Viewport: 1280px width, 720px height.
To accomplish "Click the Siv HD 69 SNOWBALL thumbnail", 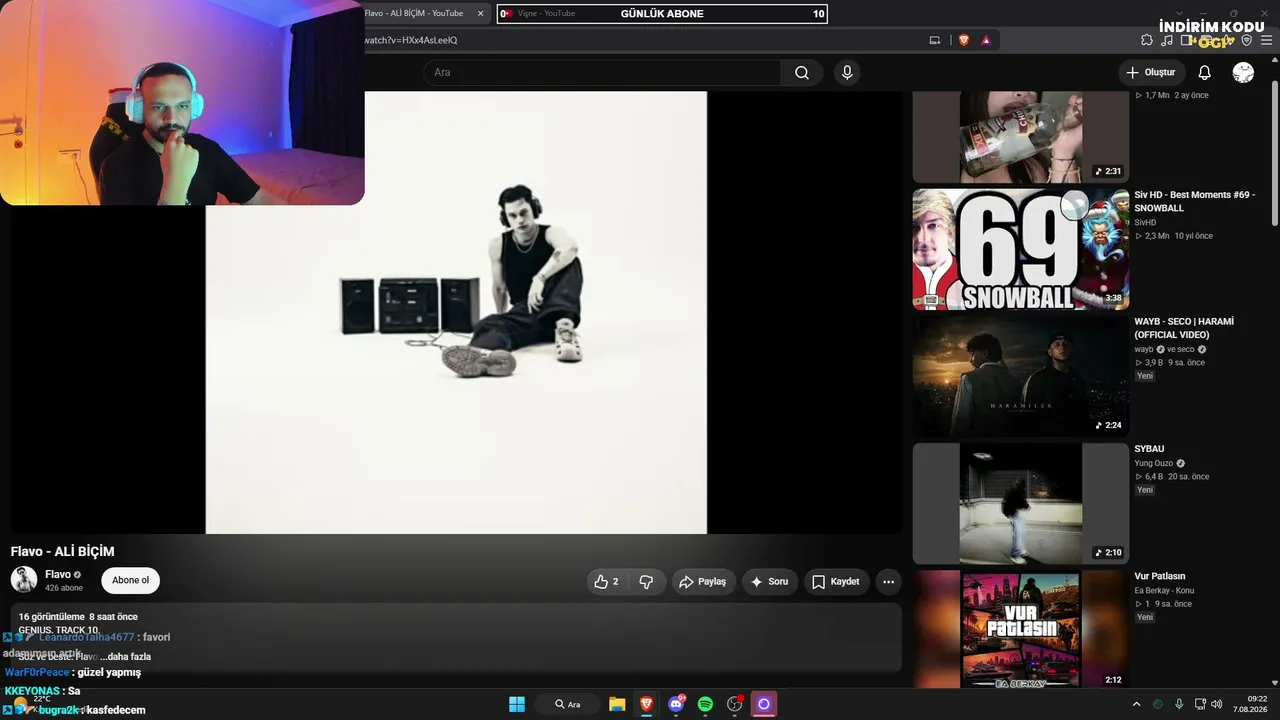I will click(1020, 249).
